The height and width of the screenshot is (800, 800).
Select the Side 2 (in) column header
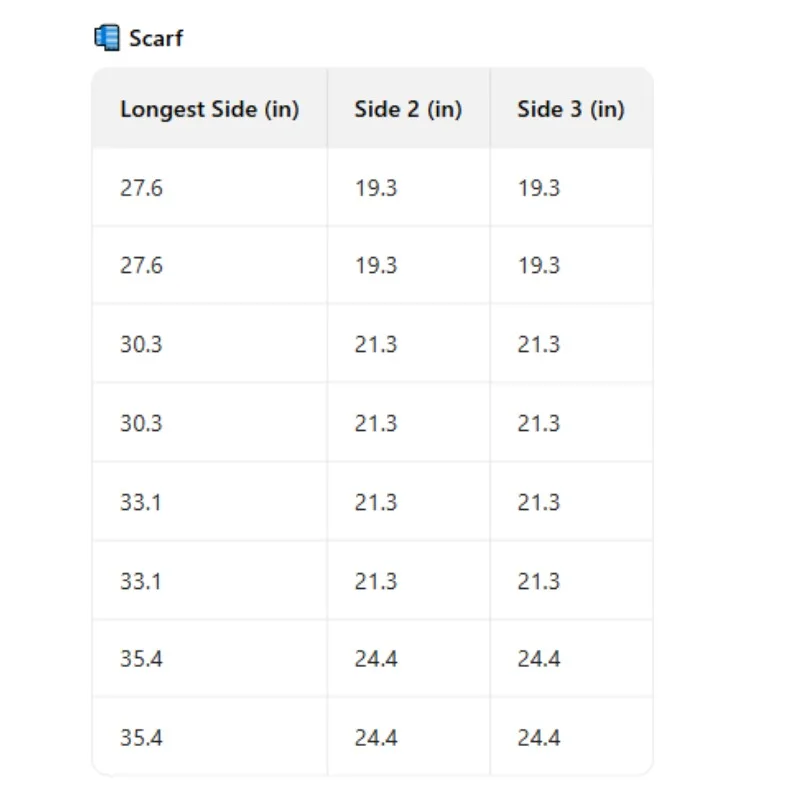(x=408, y=109)
